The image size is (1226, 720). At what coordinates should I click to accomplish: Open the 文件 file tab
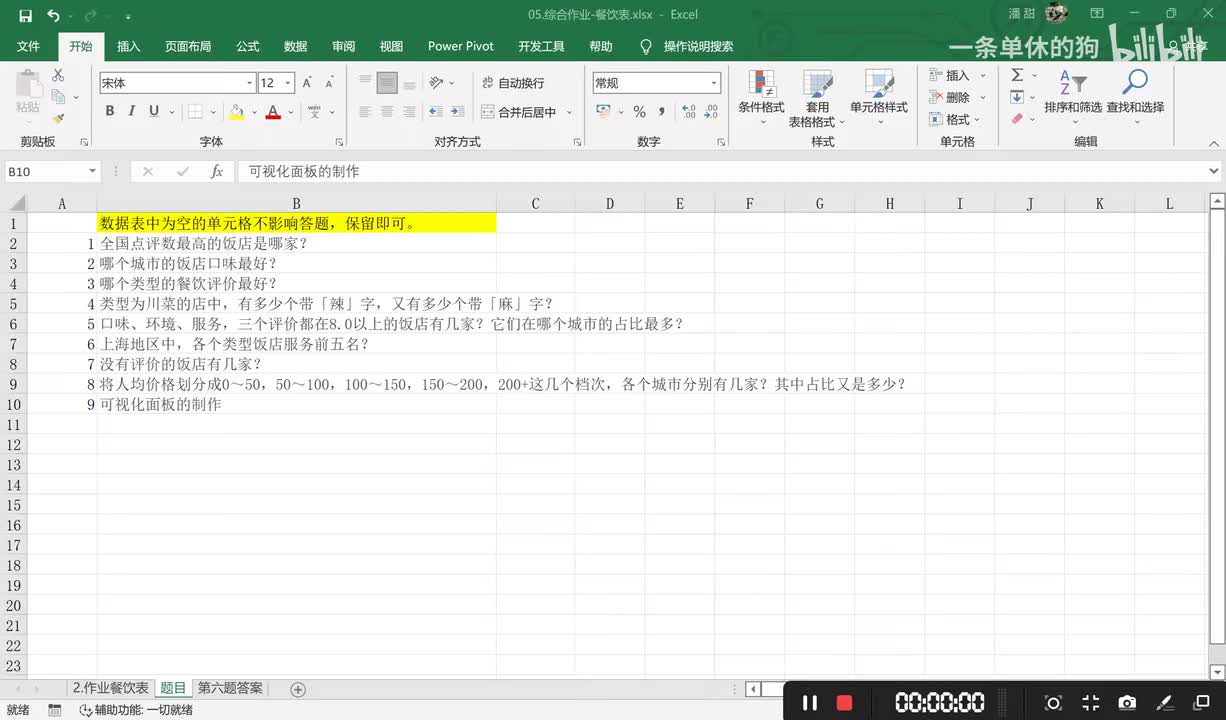[29, 46]
